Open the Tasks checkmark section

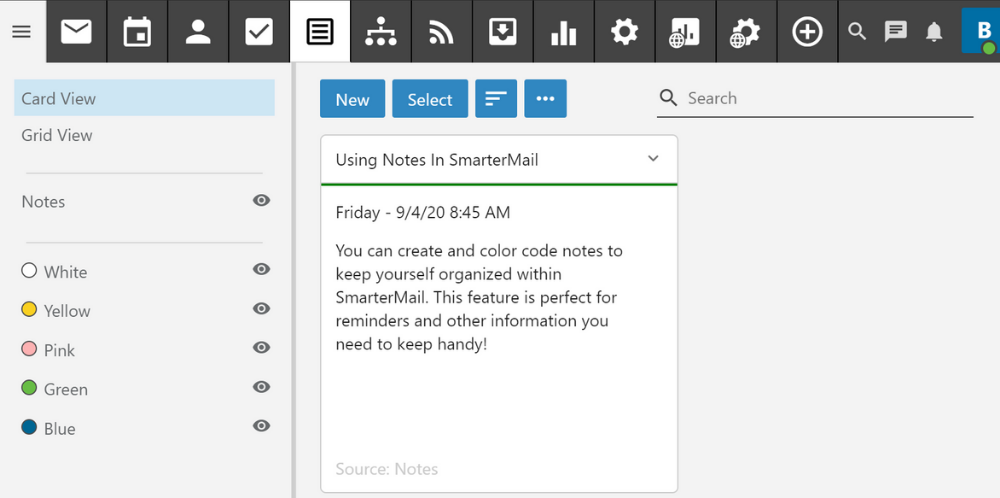pyautogui.click(x=259, y=32)
